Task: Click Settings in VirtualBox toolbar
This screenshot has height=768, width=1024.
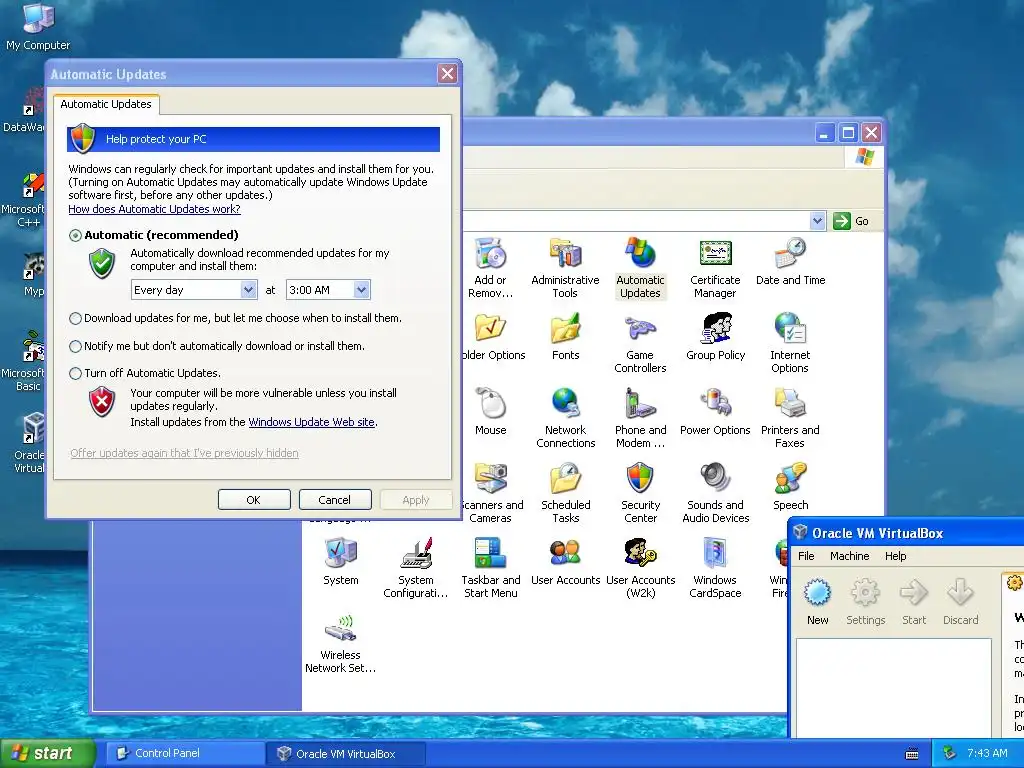Action: pyautogui.click(x=865, y=602)
